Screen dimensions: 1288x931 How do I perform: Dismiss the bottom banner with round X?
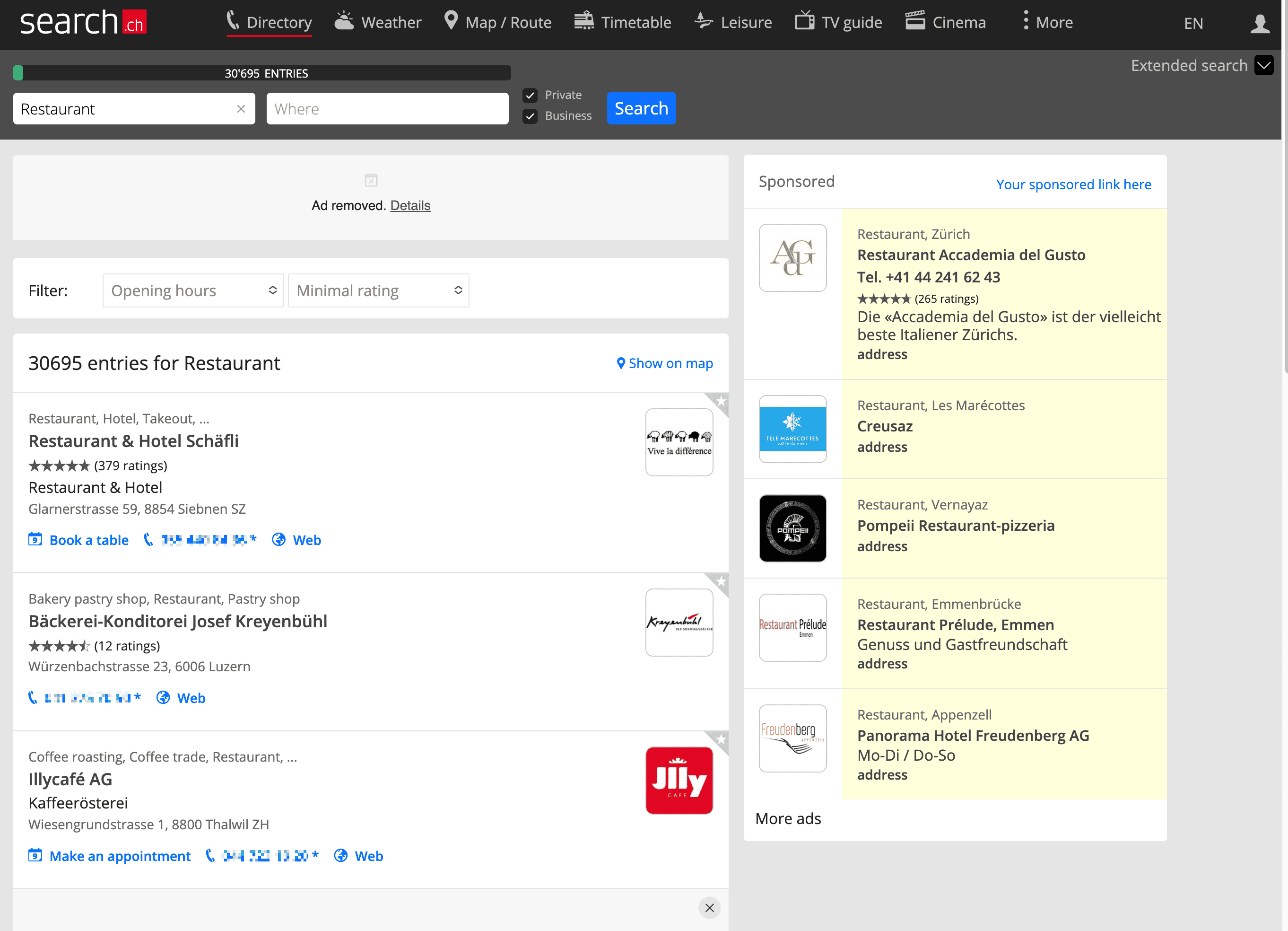(x=709, y=907)
